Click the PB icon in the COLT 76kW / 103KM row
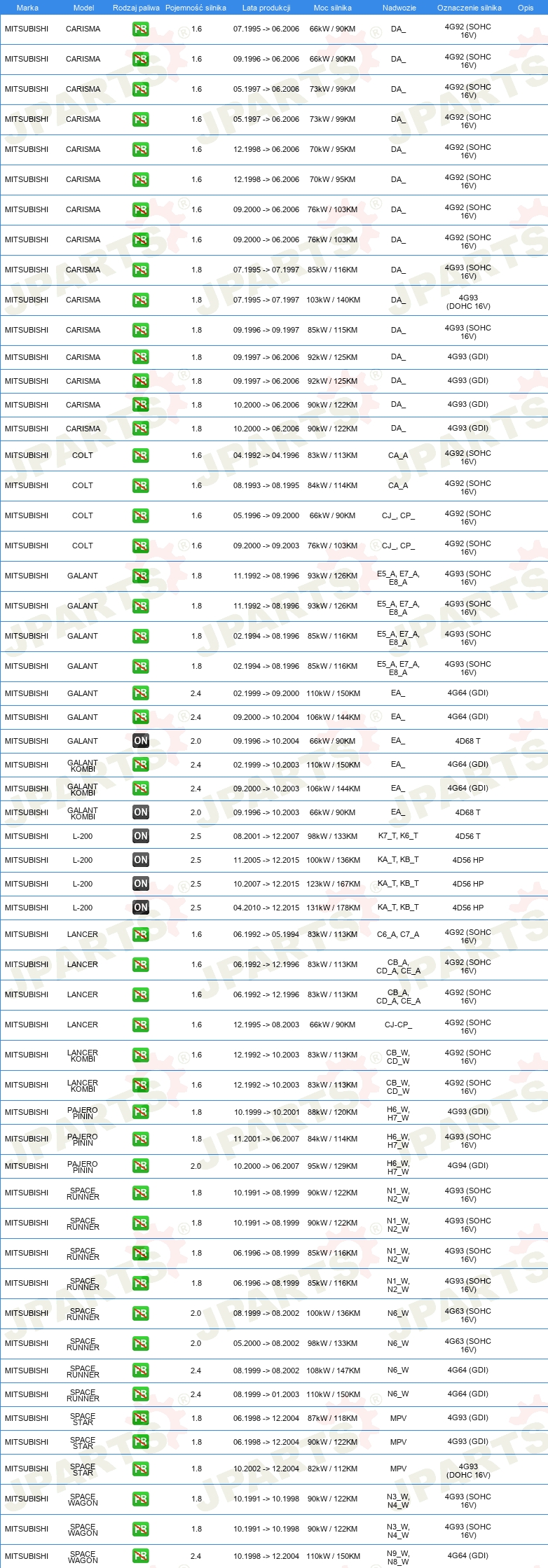The height and width of the screenshot is (1568, 548). point(141,546)
